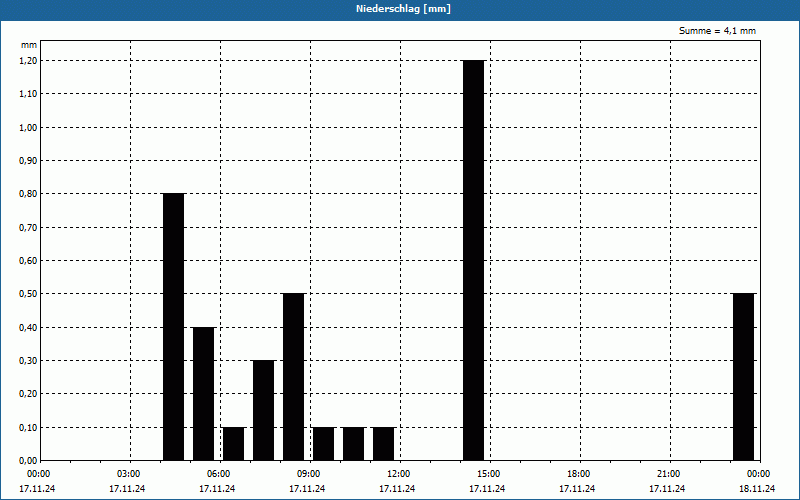Click the 0,10 mm bar right after 06:00
This screenshot has height=500, width=800.
[234, 443]
